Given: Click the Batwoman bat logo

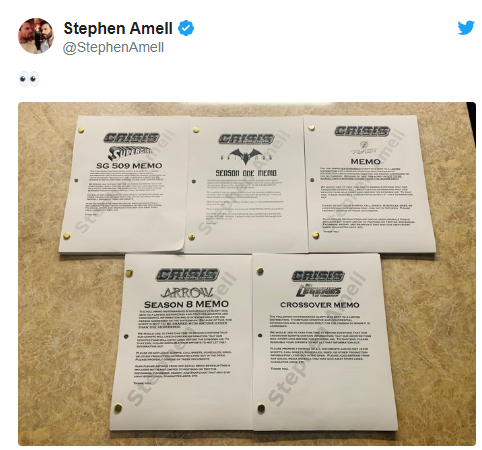Looking at the screenshot, I should coord(246,156).
